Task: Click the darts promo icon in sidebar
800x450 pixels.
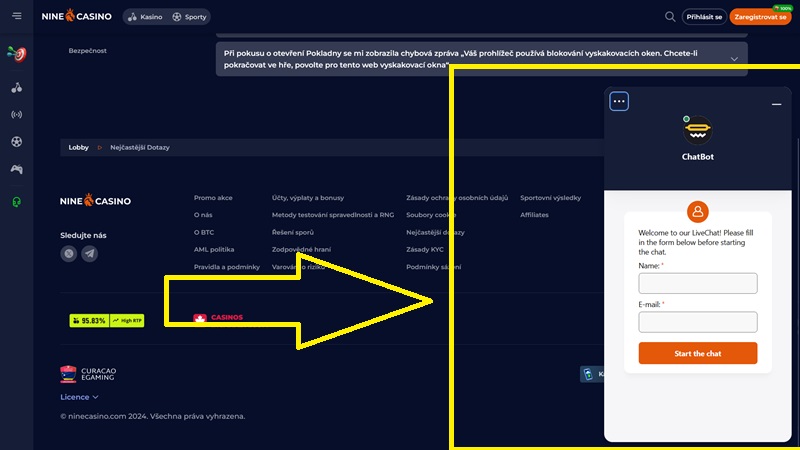Action: pyautogui.click(x=16, y=52)
